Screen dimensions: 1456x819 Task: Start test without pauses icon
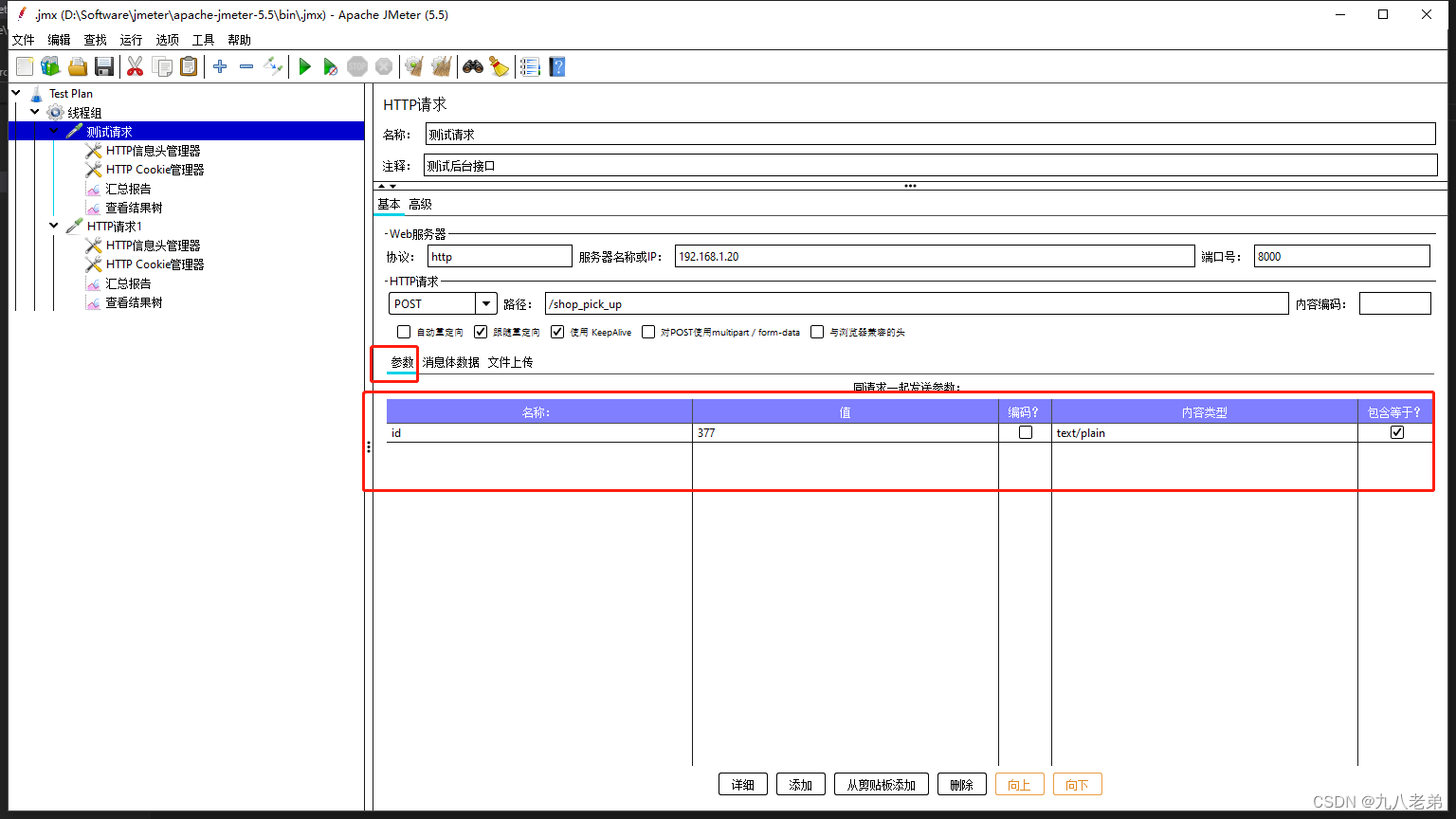[x=330, y=66]
